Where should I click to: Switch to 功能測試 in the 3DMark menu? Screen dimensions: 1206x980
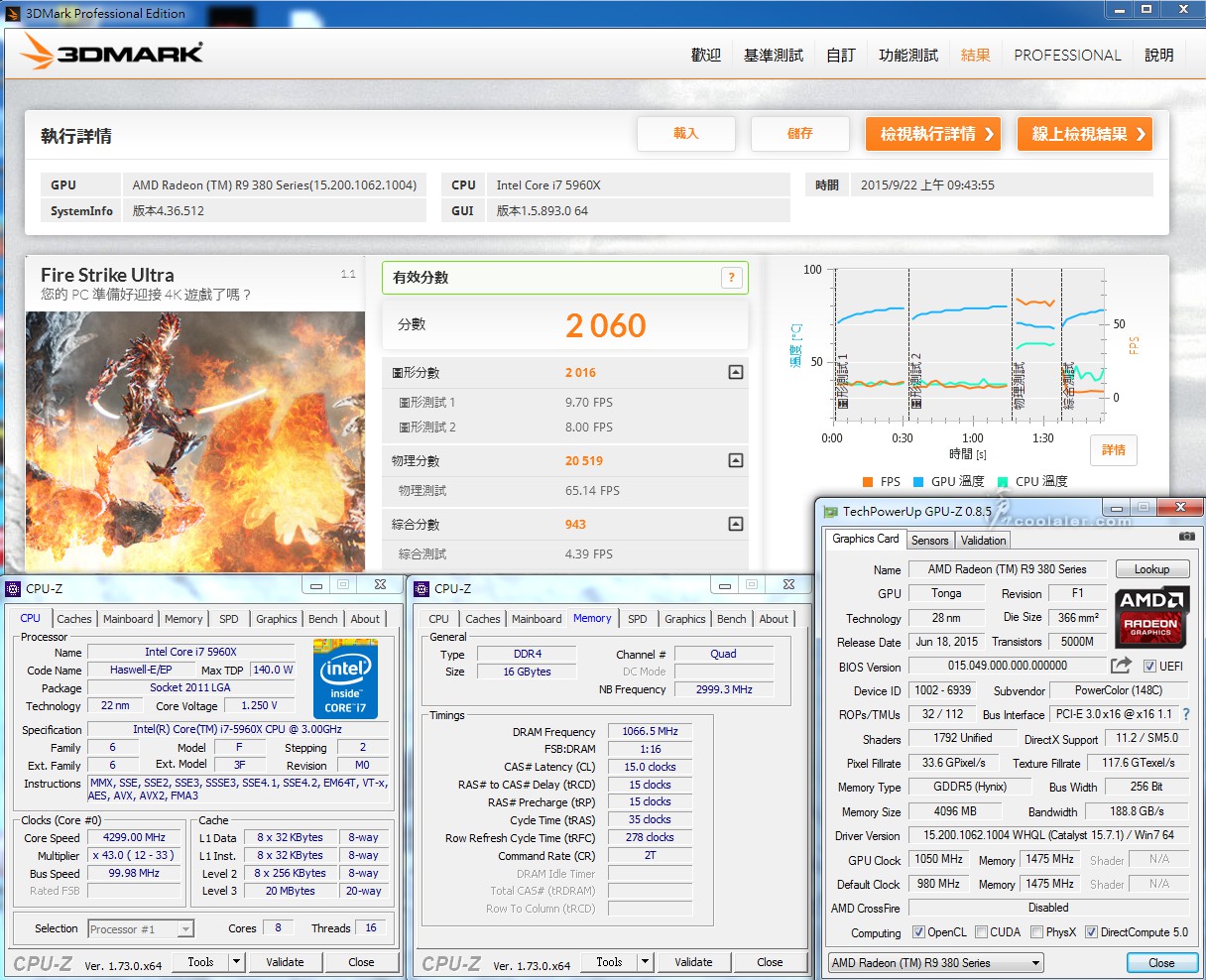(x=908, y=56)
